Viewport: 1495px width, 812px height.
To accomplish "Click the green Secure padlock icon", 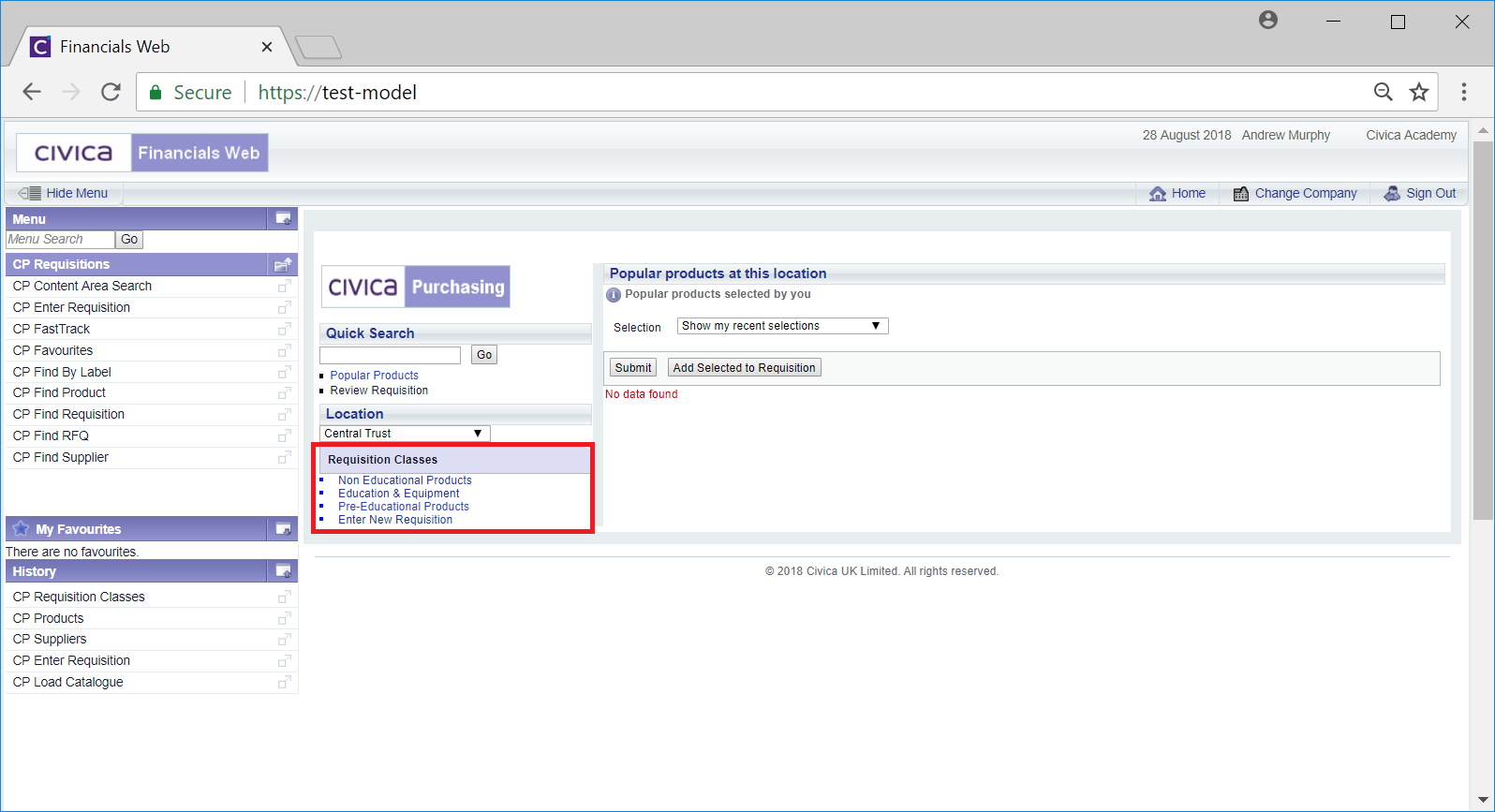I will (x=155, y=92).
